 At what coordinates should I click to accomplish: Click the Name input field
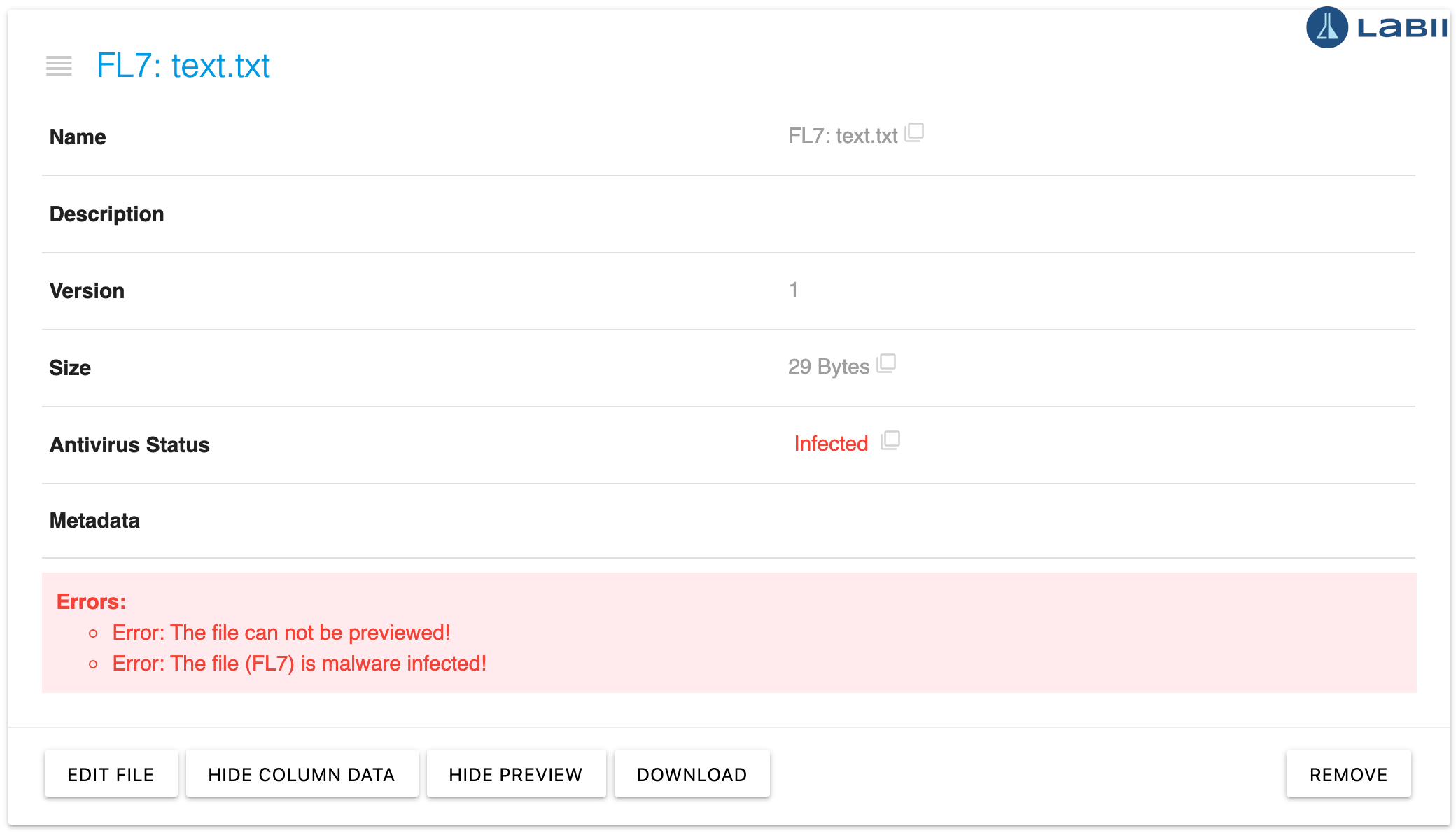coord(842,136)
